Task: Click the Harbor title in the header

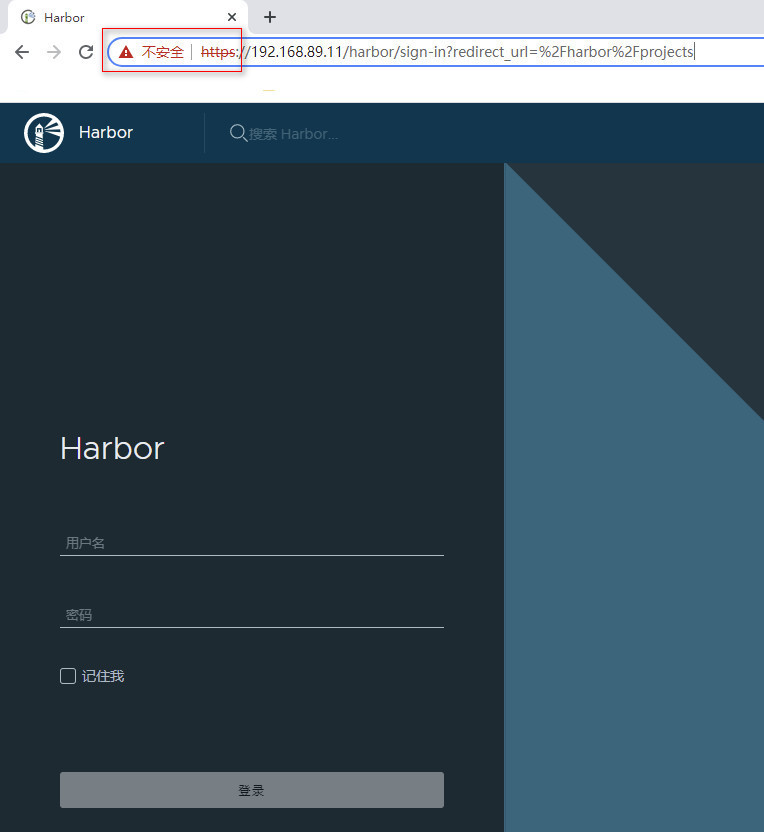Action: [106, 133]
